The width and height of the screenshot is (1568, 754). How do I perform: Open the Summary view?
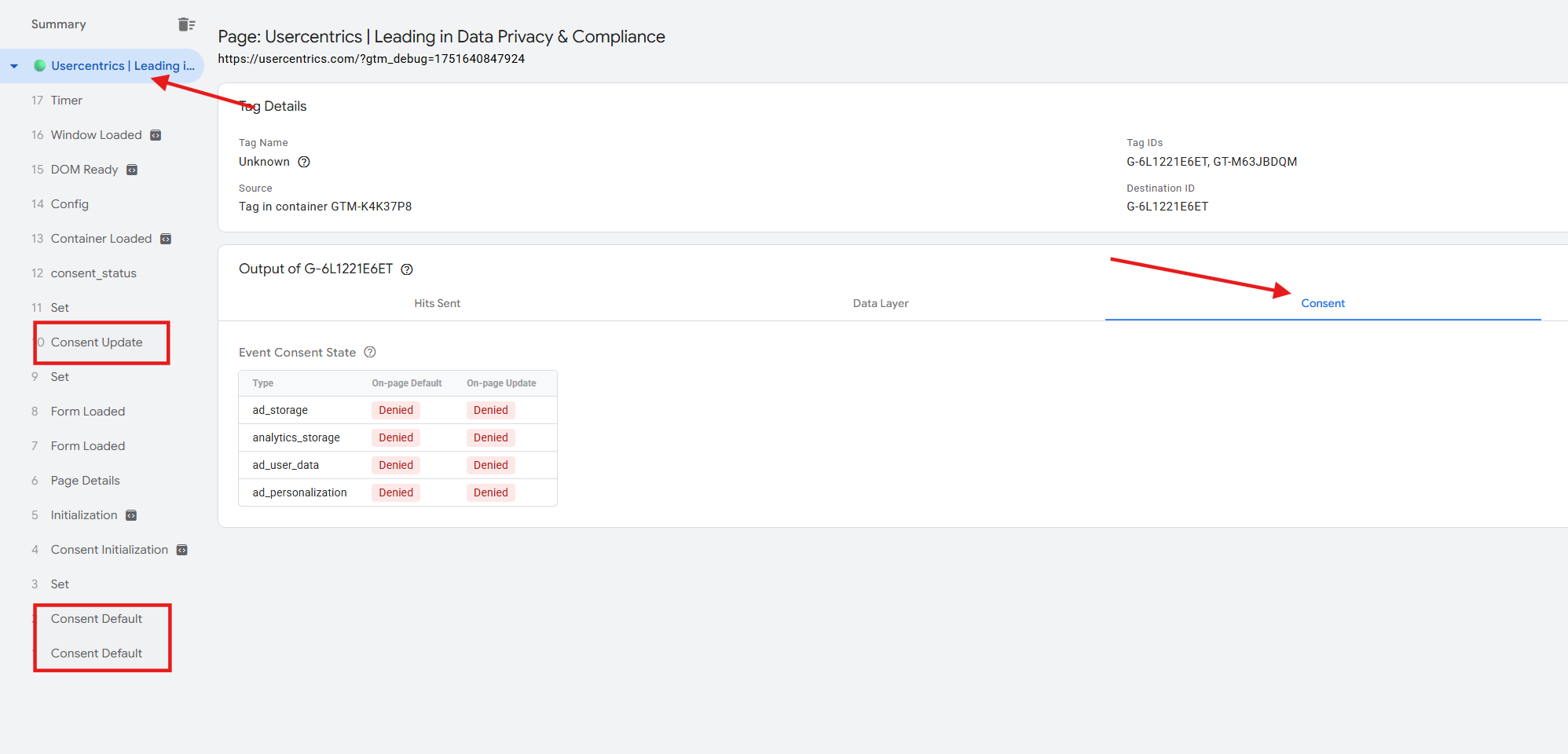[59, 24]
